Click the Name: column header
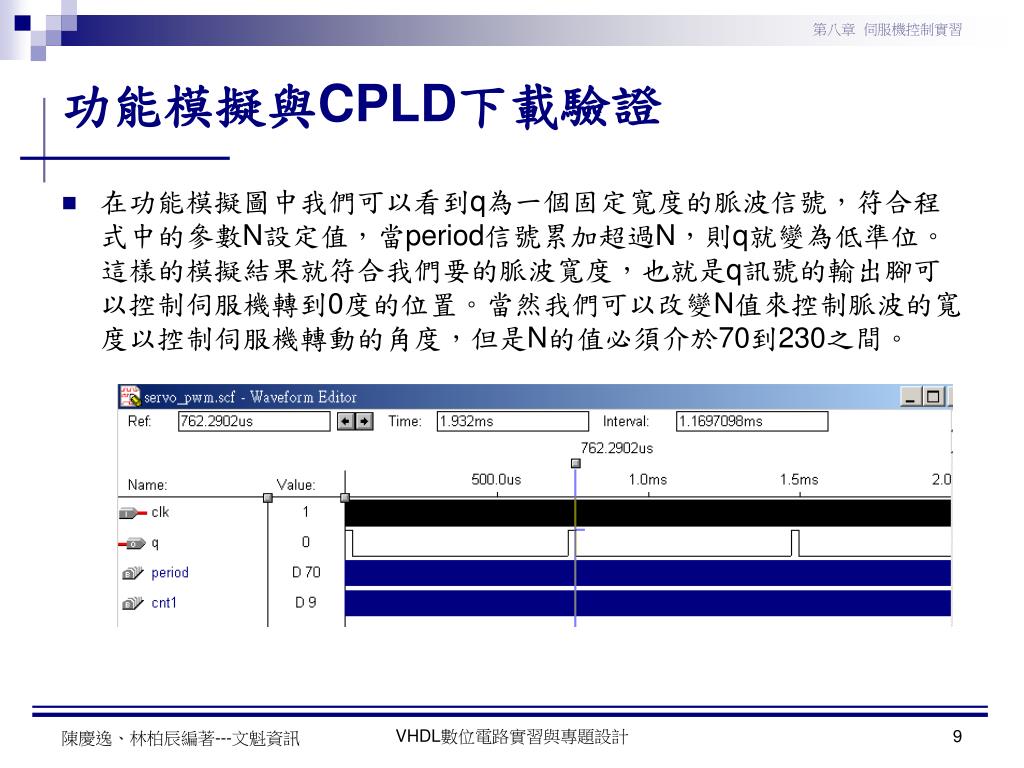 148,485
